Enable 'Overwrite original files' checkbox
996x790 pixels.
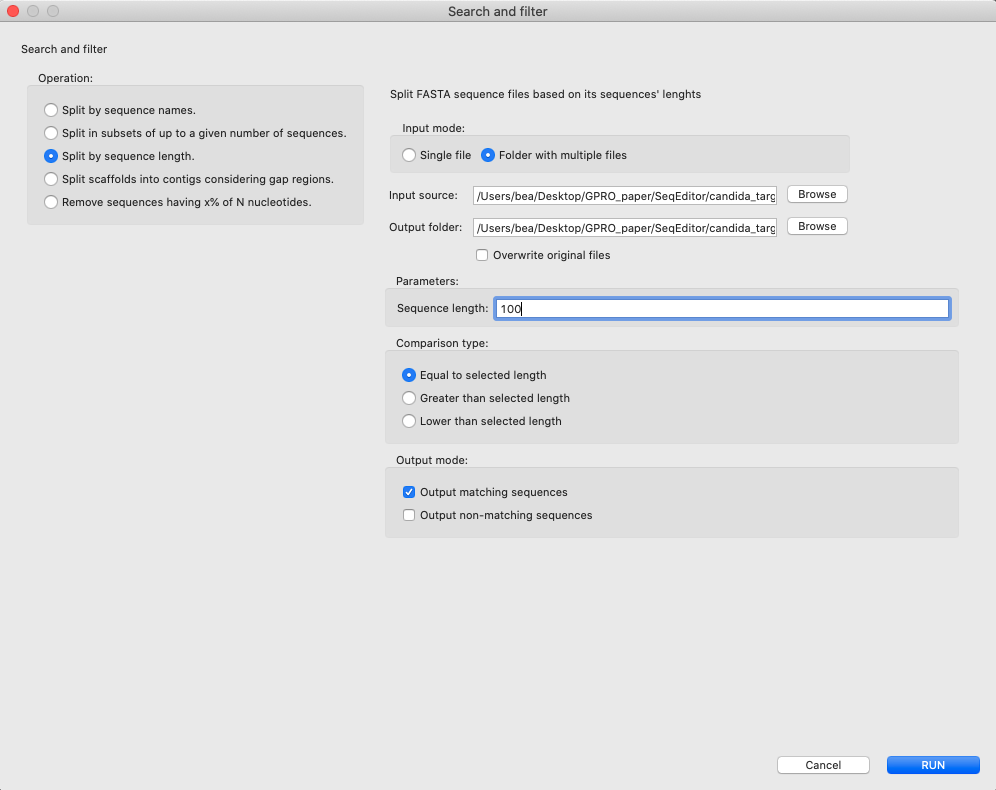[482, 255]
